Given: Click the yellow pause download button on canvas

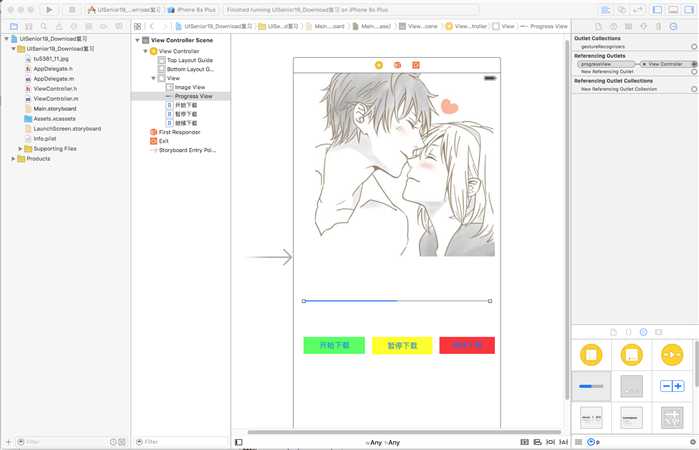Looking at the screenshot, I should coord(402,345).
